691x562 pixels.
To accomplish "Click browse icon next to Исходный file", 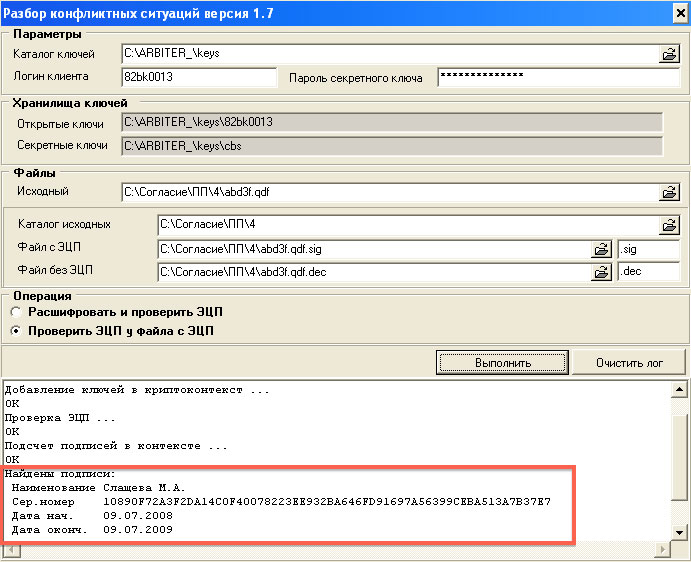I will tap(669, 192).
